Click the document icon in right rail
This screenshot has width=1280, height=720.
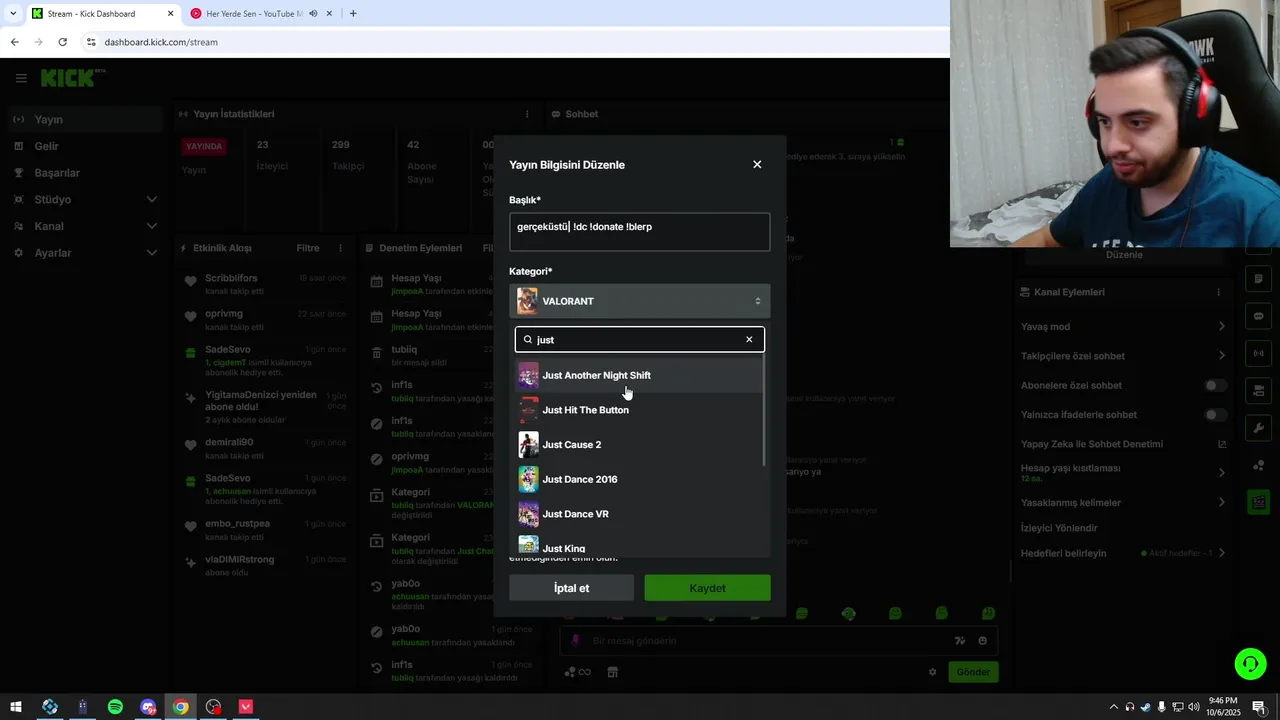1258,279
